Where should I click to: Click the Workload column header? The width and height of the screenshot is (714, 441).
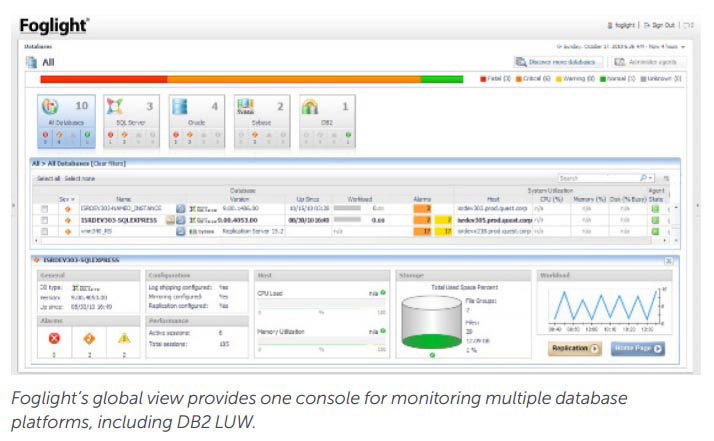[x=360, y=200]
